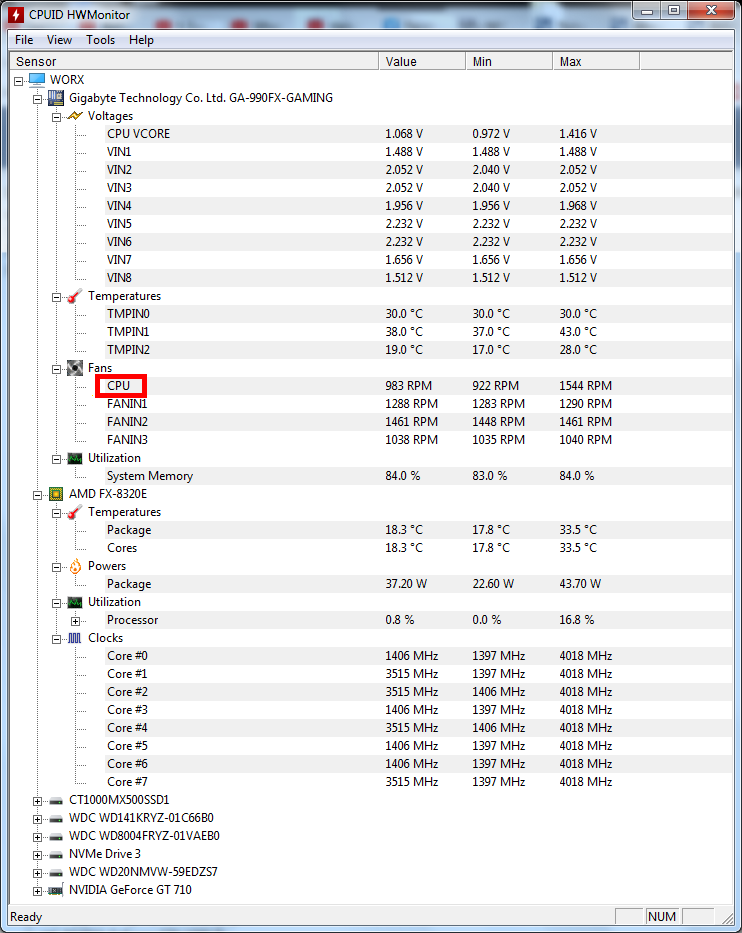This screenshot has height=933, width=742.
Task: Click the Max column header
Action: click(x=596, y=61)
